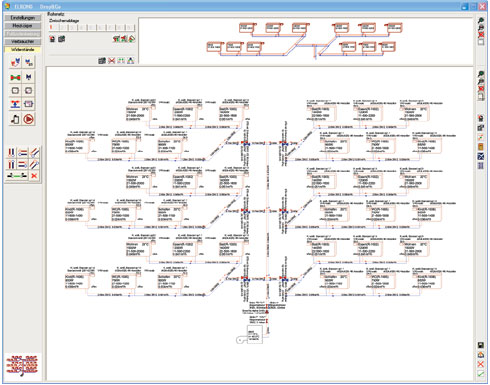Click the small pencil edit icon in right toolbar
The width and height of the screenshot is (490, 385).
click(481, 137)
